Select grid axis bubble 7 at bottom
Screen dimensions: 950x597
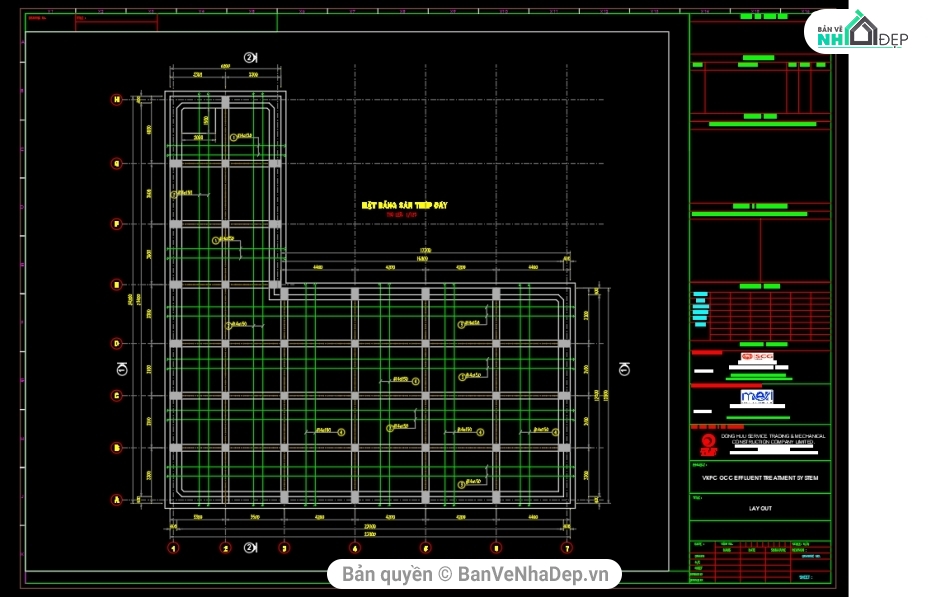567,548
